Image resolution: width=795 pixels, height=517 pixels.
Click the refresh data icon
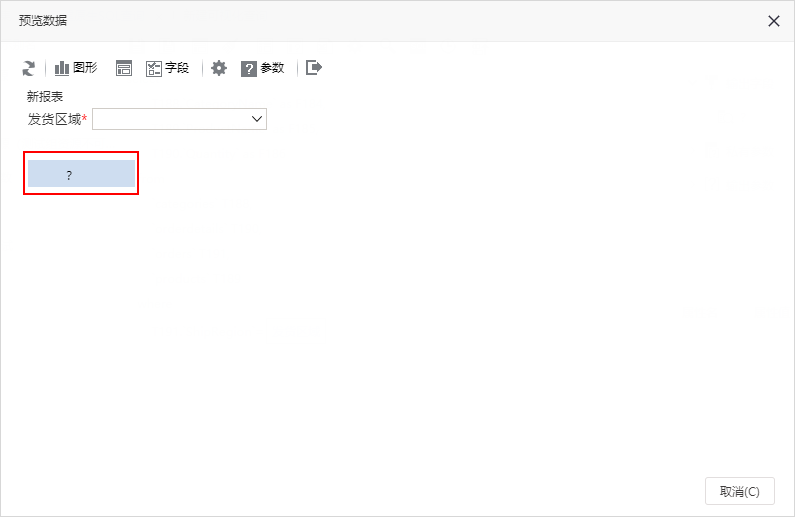(x=28, y=68)
